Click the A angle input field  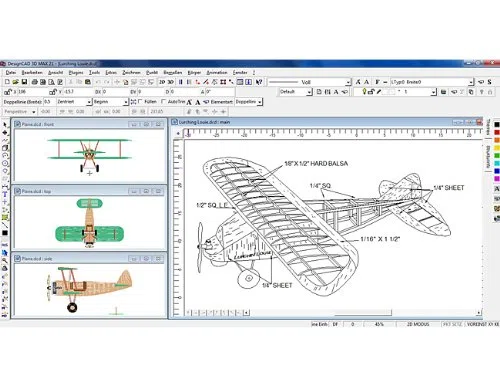[x=220, y=92]
